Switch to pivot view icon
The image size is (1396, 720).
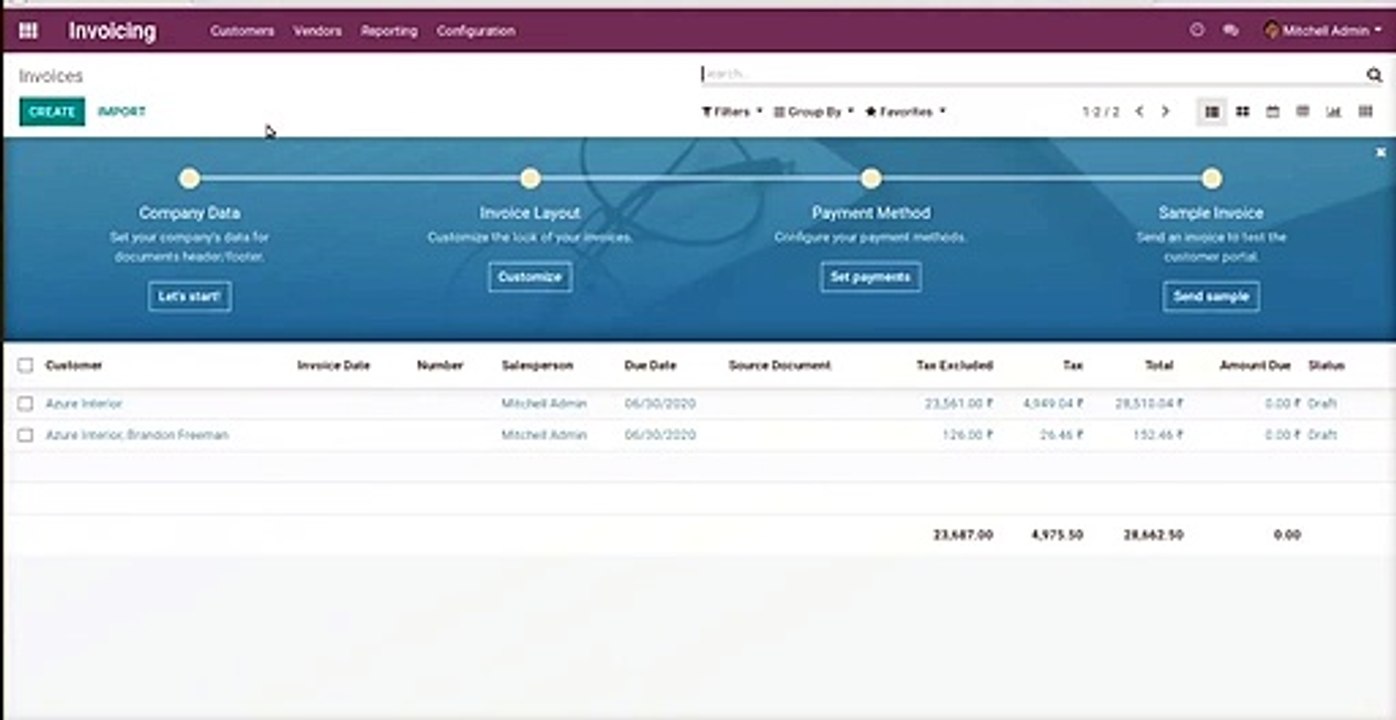[1302, 112]
